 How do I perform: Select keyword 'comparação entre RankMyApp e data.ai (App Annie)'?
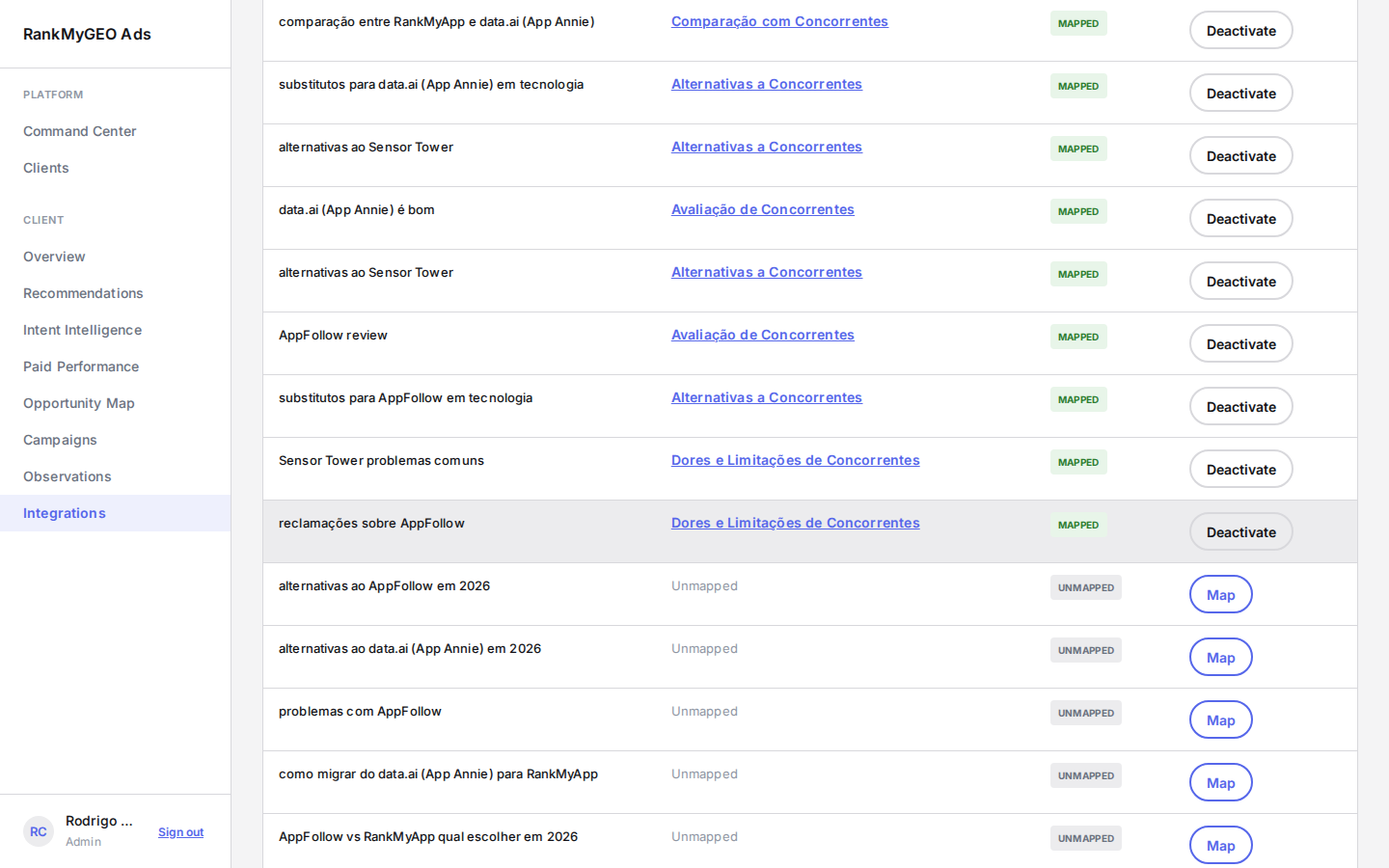pyautogui.click(x=437, y=21)
